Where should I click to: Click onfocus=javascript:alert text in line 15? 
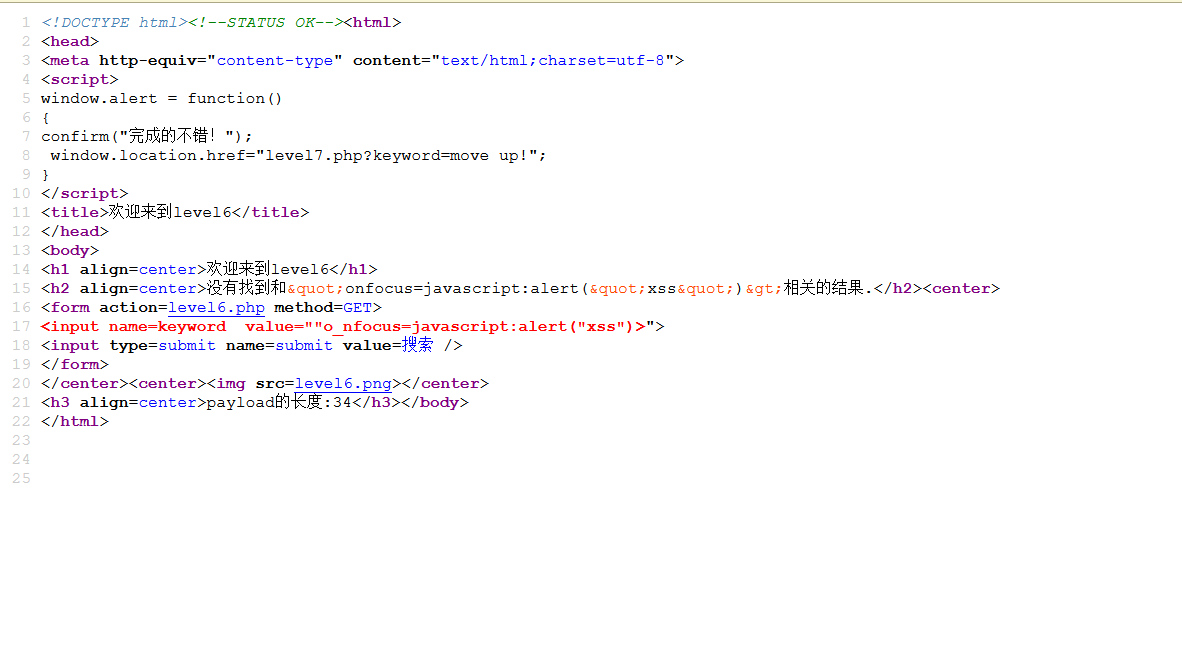pyautogui.click(x=462, y=289)
